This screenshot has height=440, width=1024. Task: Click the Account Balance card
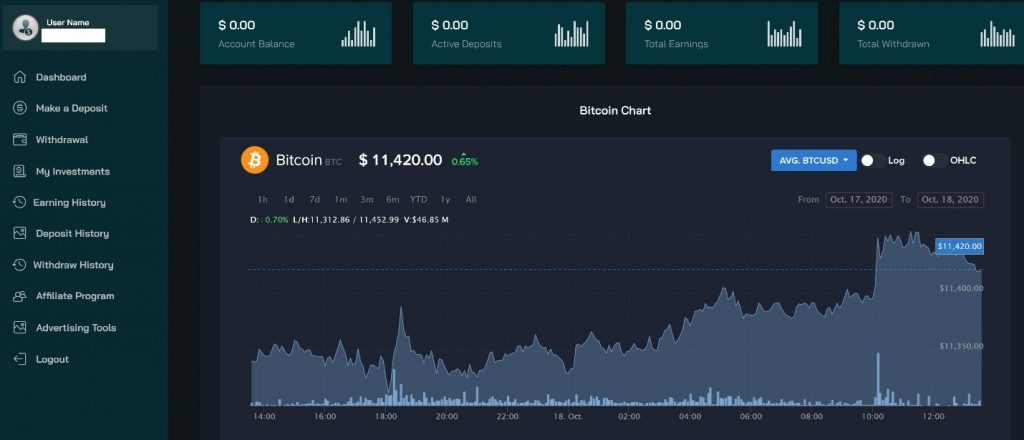(296, 33)
